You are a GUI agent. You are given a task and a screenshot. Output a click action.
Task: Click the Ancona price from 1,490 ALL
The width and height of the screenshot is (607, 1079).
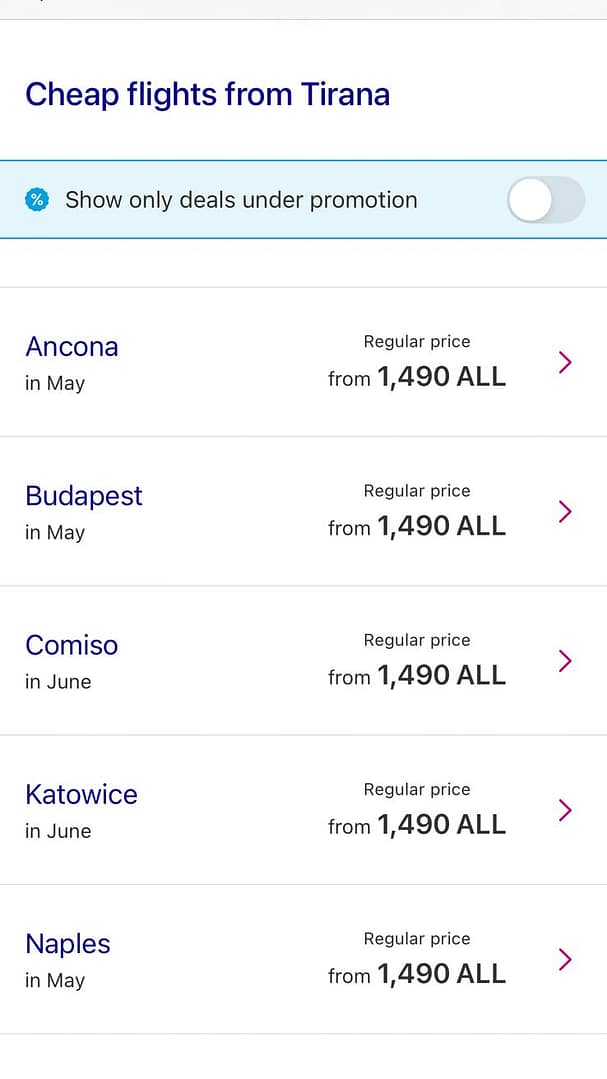click(417, 377)
